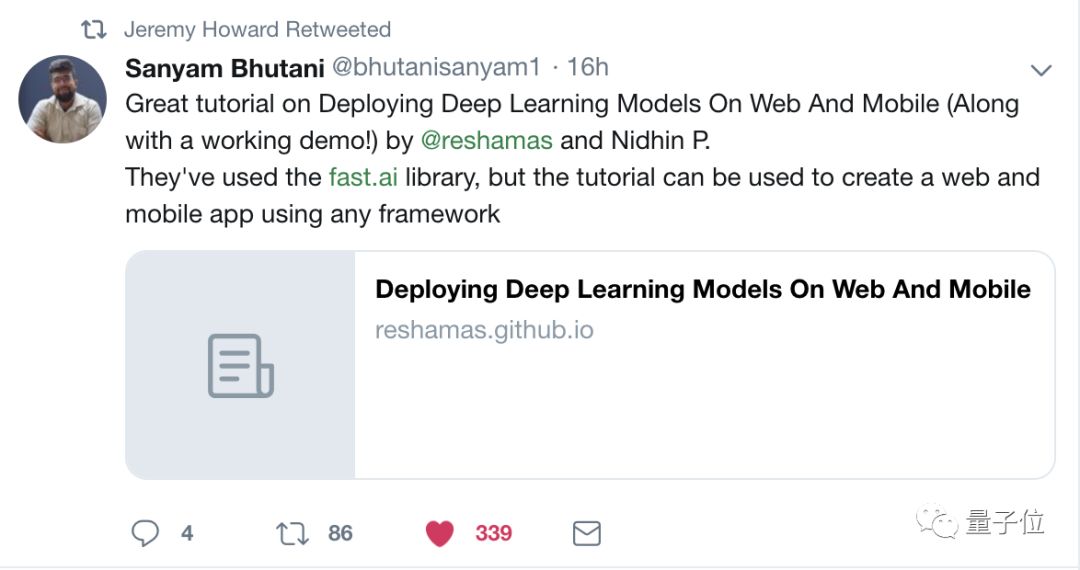
Task: Click the 16h tweet timestamp
Action: click(588, 67)
